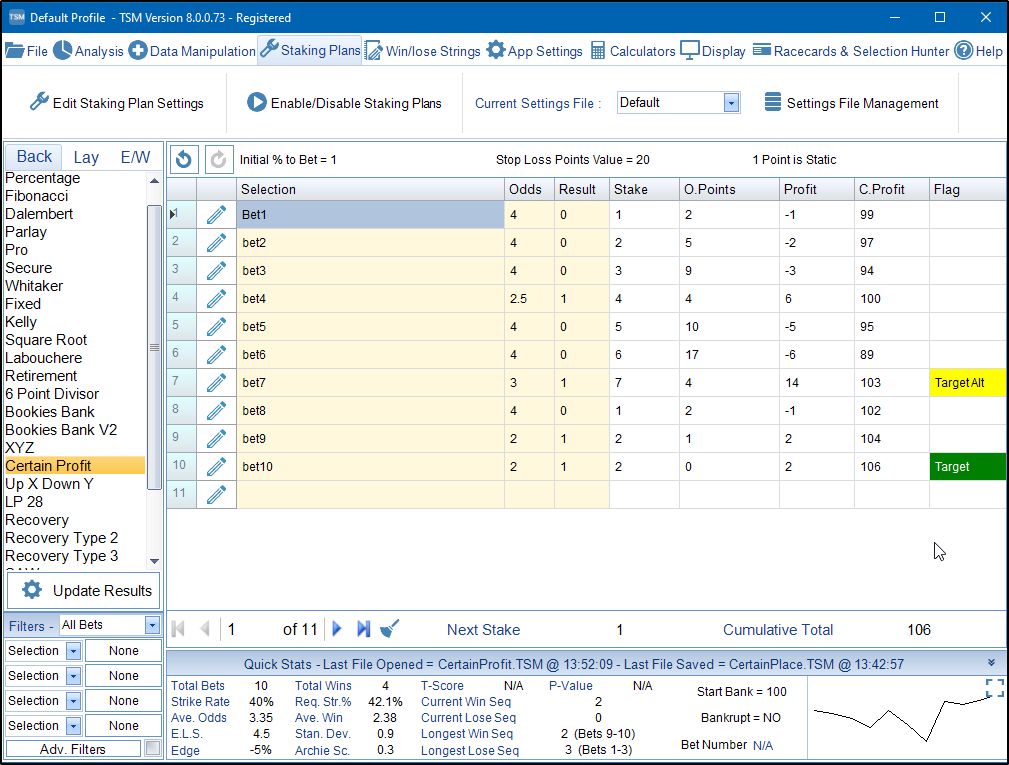
Task: Tick the checkbox beside Adv. Filters
Action: pyautogui.click(x=153, y=748)
